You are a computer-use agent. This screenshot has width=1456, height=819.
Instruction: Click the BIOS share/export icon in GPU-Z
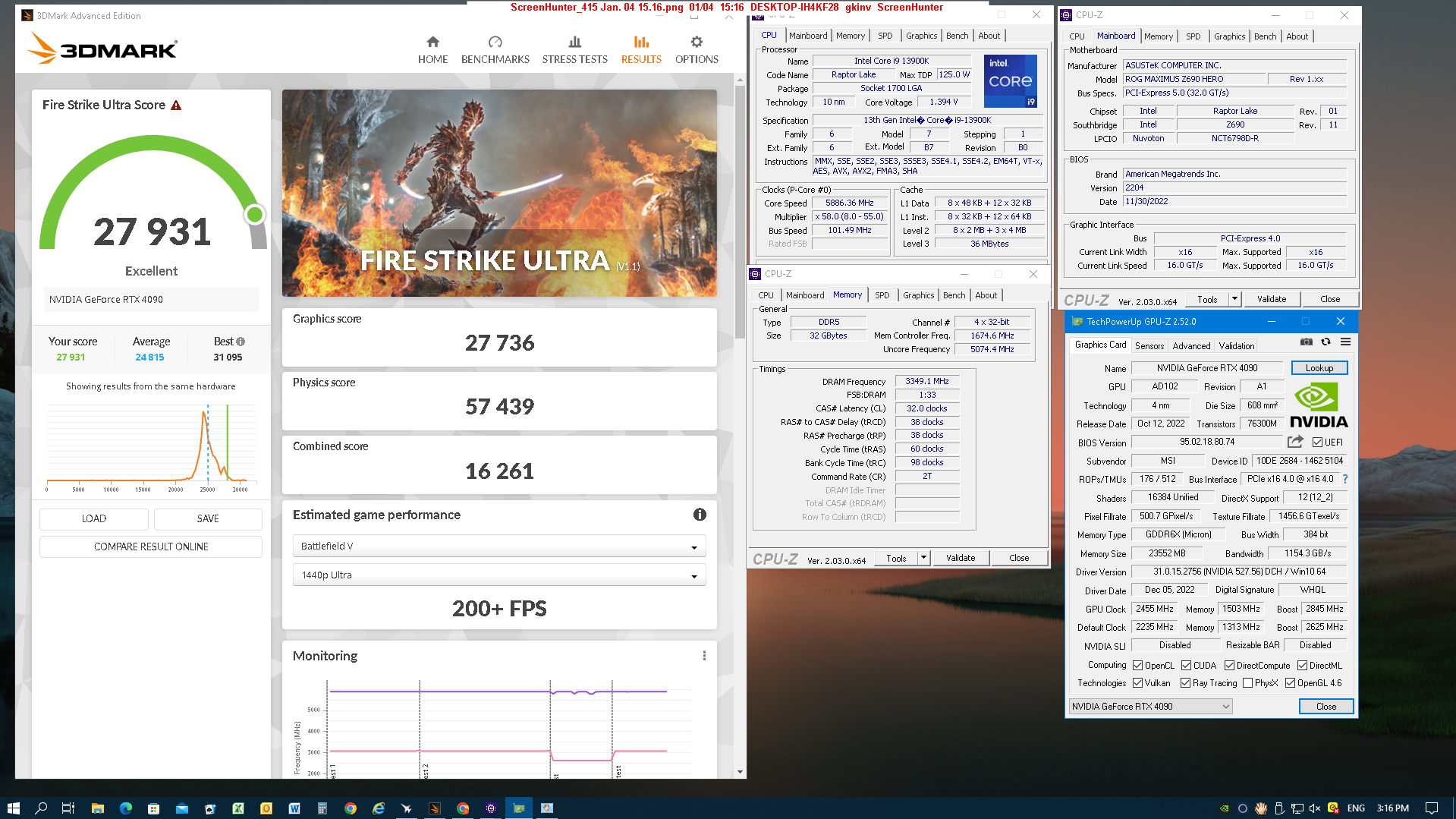pos(1295,442)
